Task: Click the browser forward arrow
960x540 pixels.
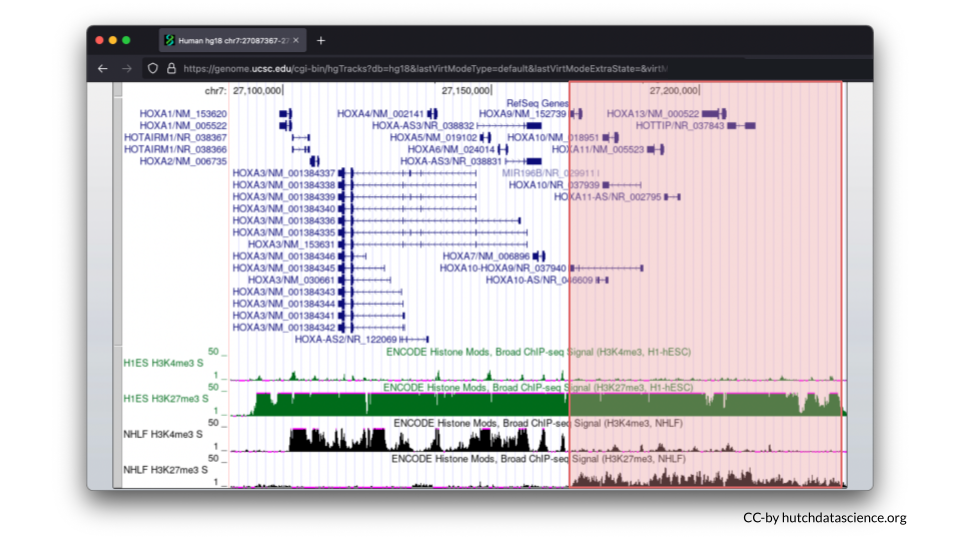Action: tap(127, 69)
